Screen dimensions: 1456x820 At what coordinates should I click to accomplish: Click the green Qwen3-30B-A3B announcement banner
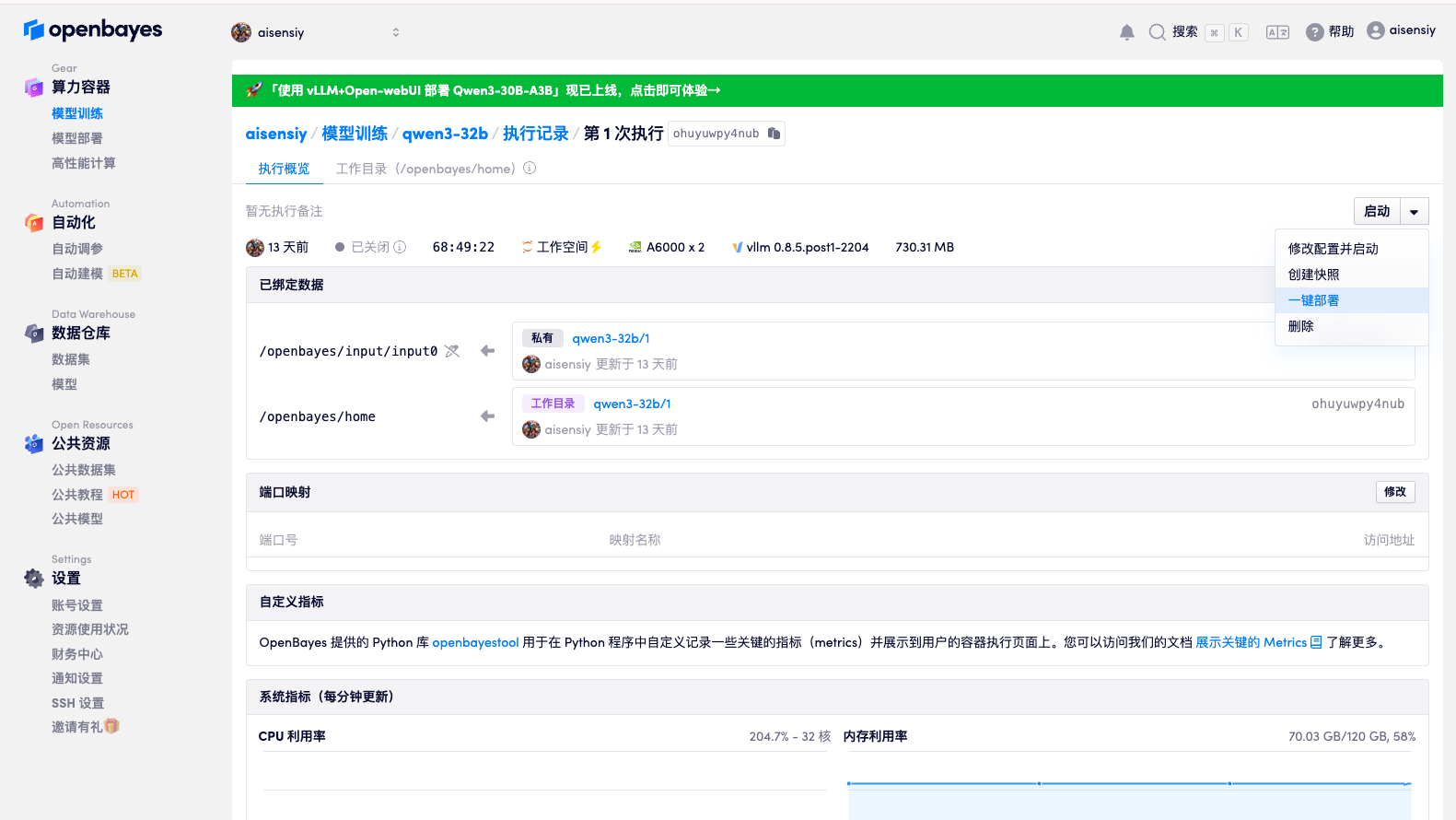coord(836,90)
